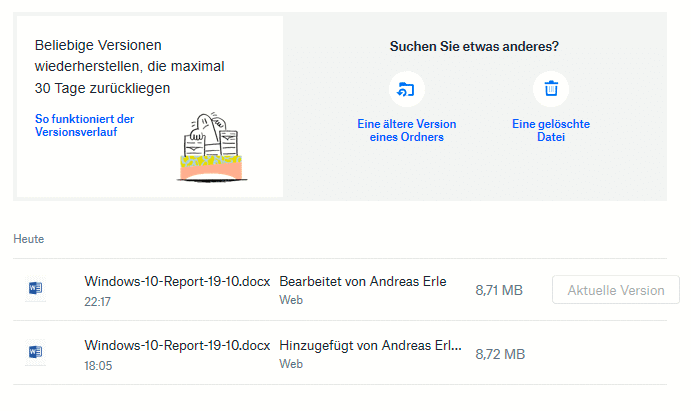Click 'Bearbeitet von Andreas Erle' entry
This screenshot has height=411, width=691.
(x=362, y=281)
